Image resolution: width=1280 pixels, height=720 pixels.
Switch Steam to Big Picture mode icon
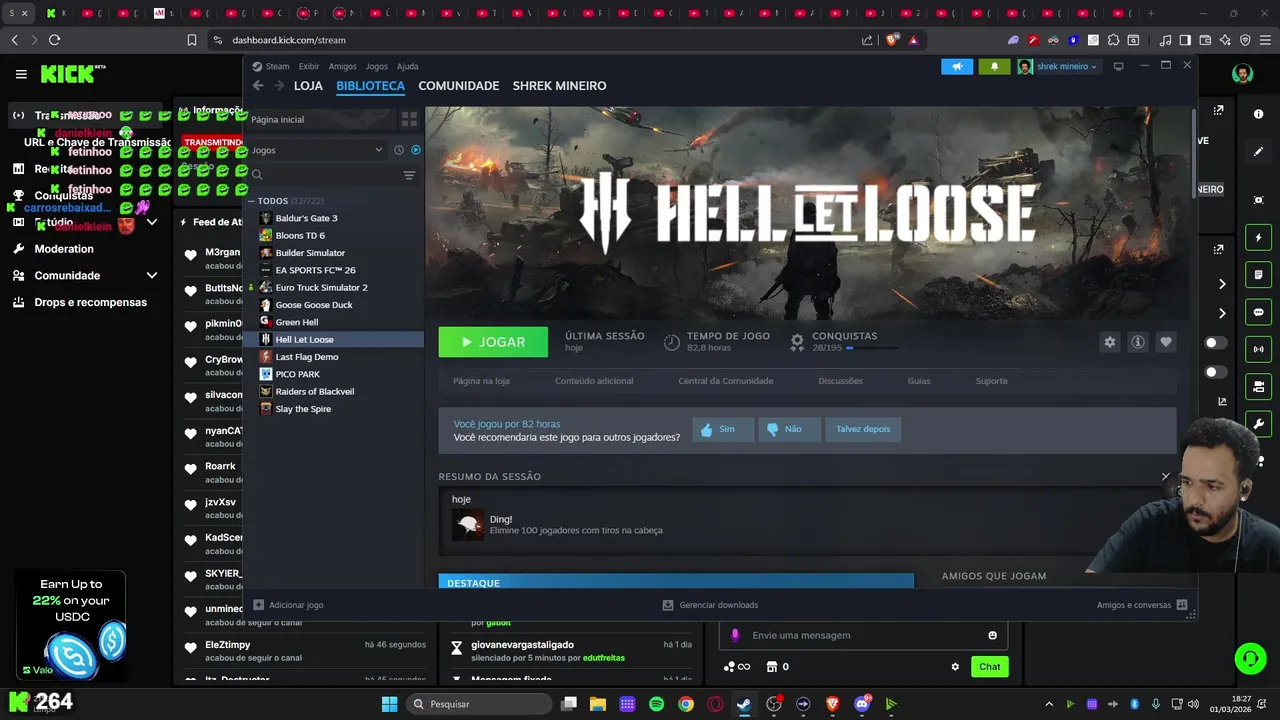[x=1118, y=66]
